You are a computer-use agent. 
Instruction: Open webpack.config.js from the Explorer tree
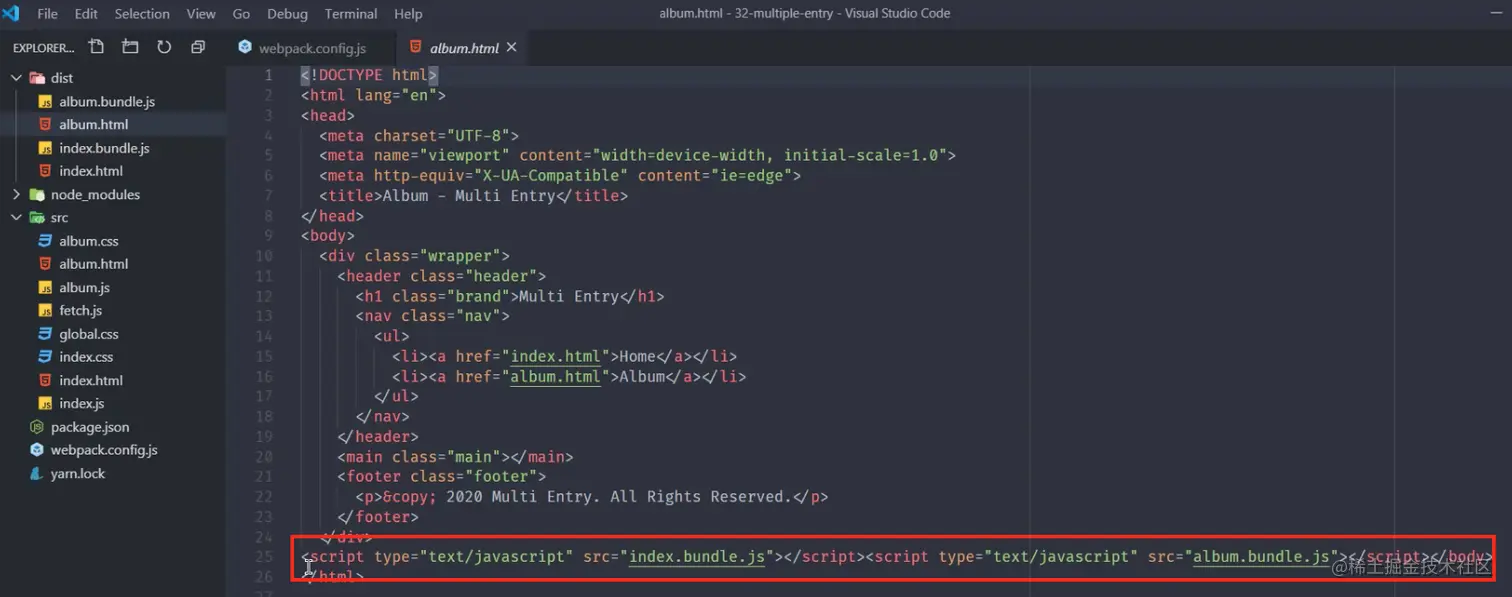pos(104,450)
